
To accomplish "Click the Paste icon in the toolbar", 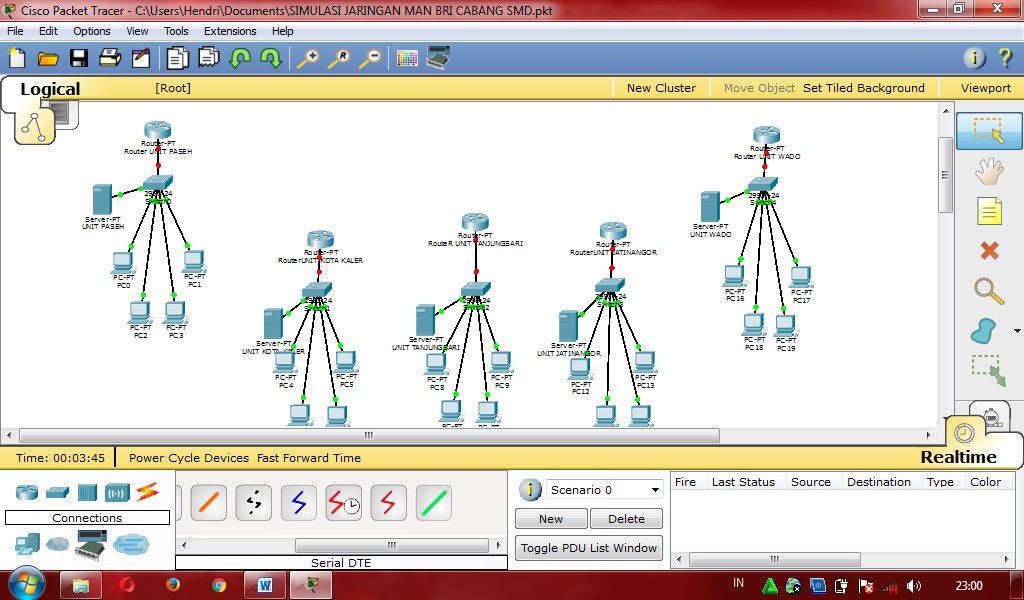I will tap(208, 58).
